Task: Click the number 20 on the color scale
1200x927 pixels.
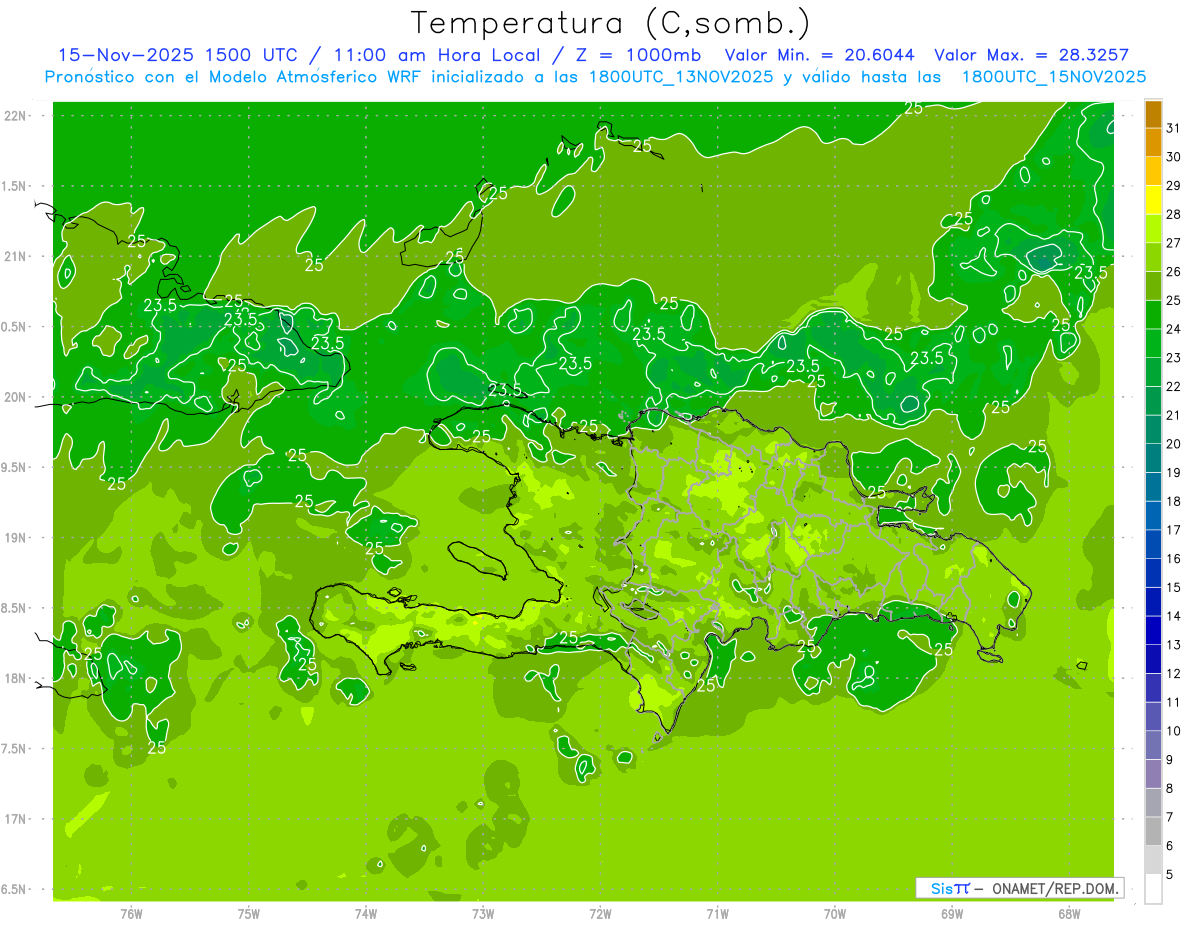Action: click(x=1174, y=444)
